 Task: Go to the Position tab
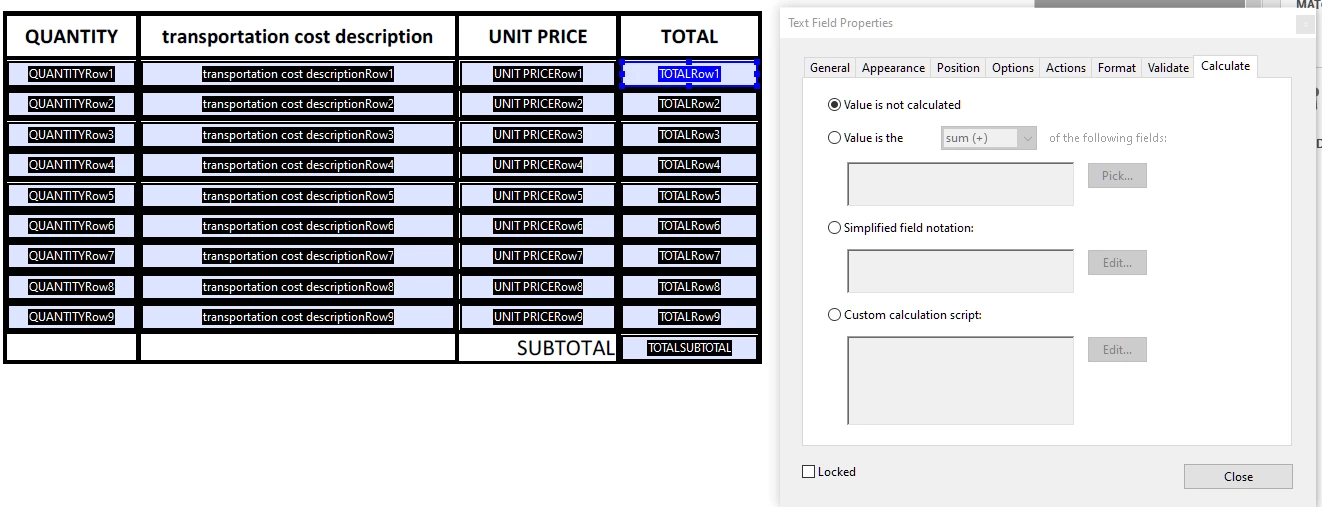pos(958,68)
